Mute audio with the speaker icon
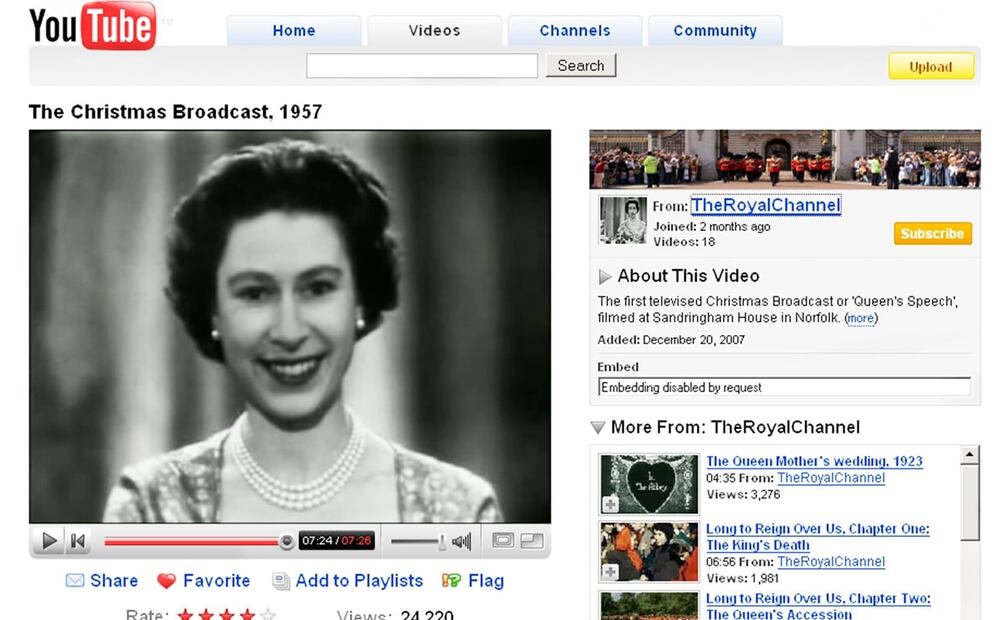The height and width of the screenshot is (620, 1006). click(461, 542)
